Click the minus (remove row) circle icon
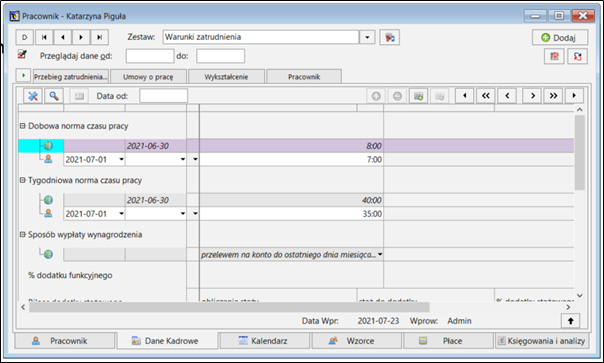 coord(398,96)
